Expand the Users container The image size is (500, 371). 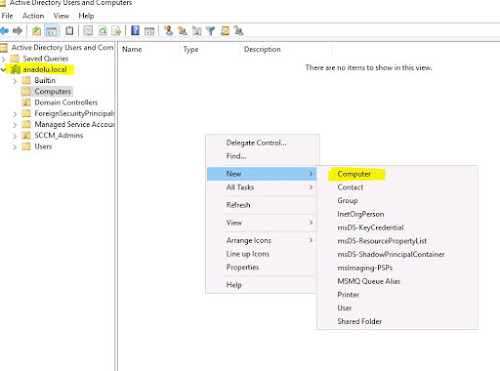[15, 147]
